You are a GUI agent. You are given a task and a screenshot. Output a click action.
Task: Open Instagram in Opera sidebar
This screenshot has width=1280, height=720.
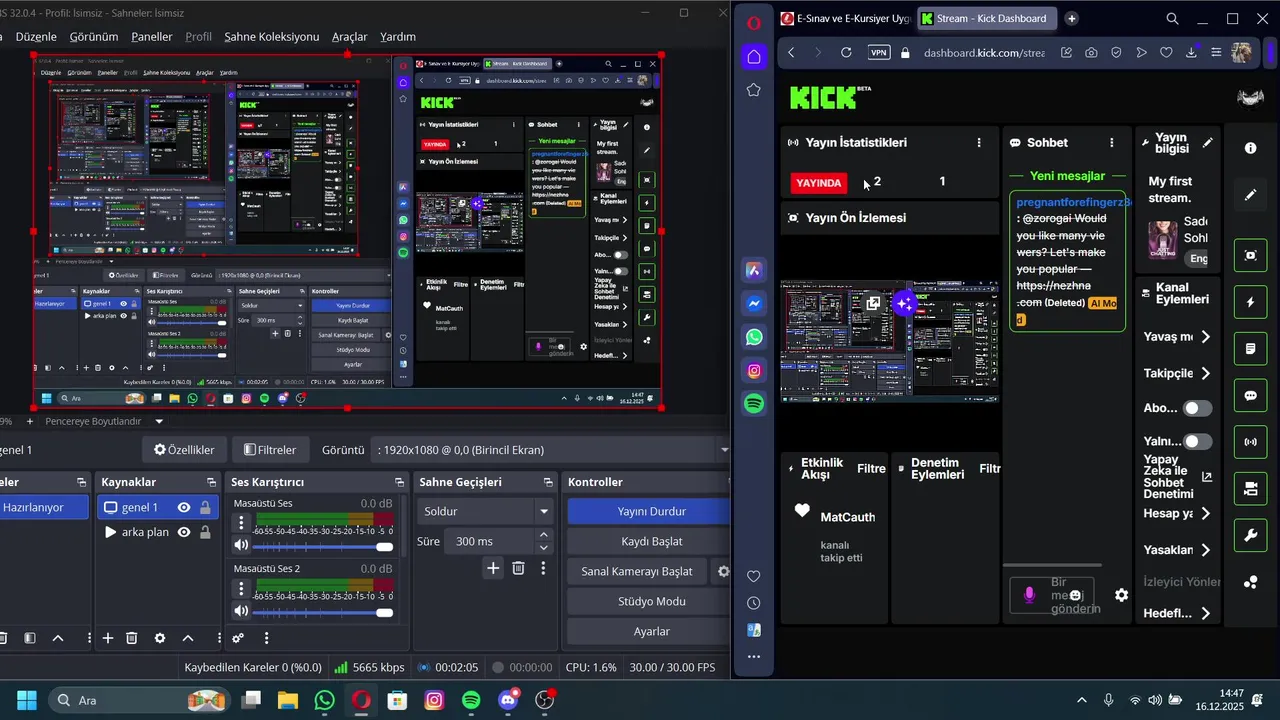point(754,371)
